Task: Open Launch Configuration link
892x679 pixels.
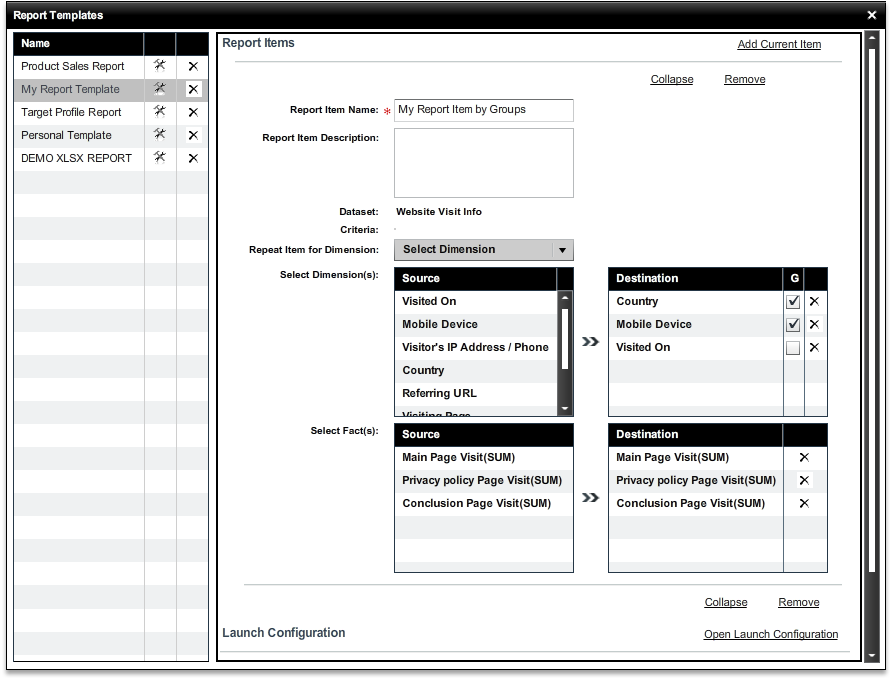Action: (770, 634)
